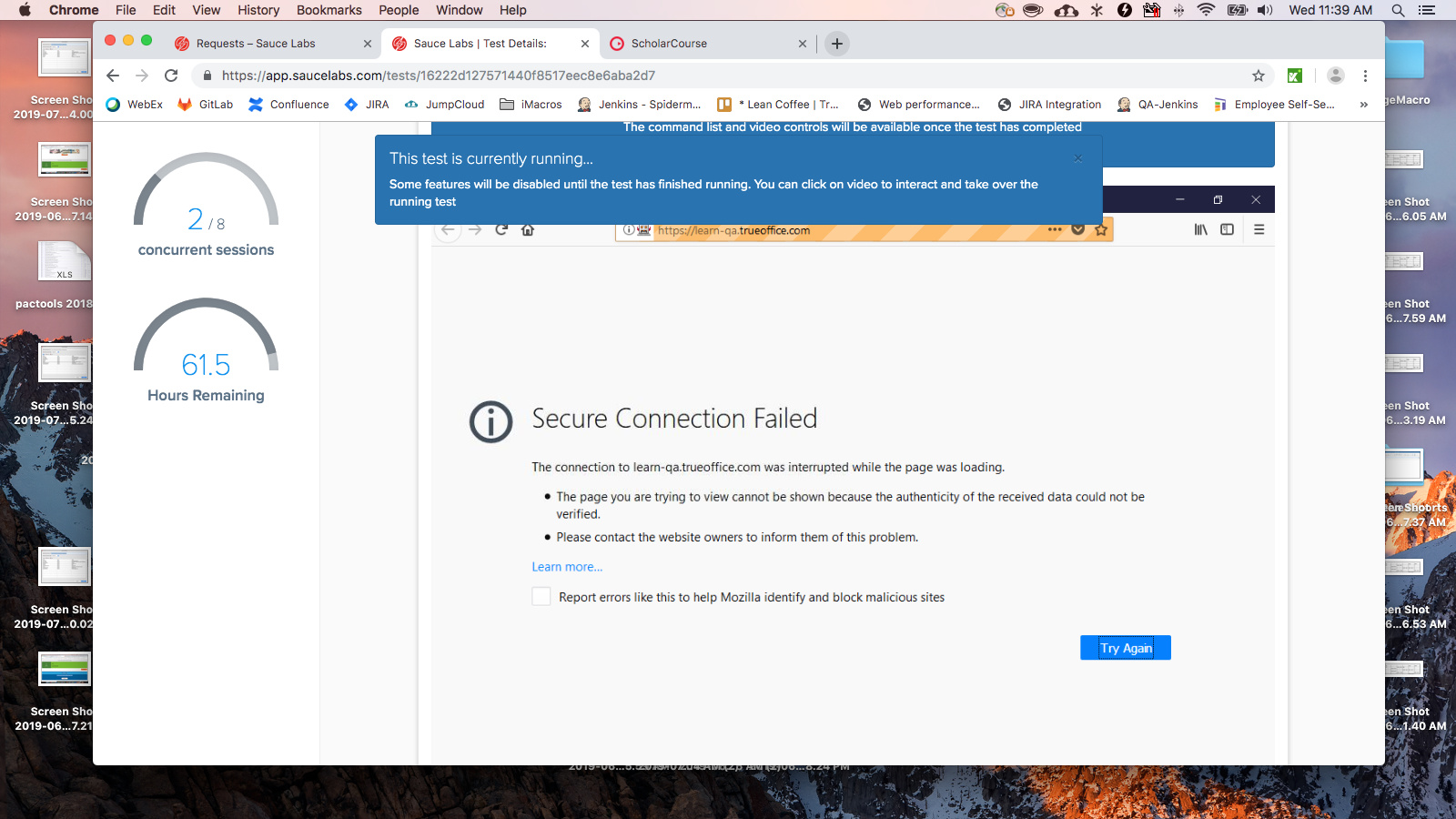Open the View menu in the menu bar
Image resolution: width=1456 pixels, height=819 pixels.
pyautogui.click(x=207, y=10)
